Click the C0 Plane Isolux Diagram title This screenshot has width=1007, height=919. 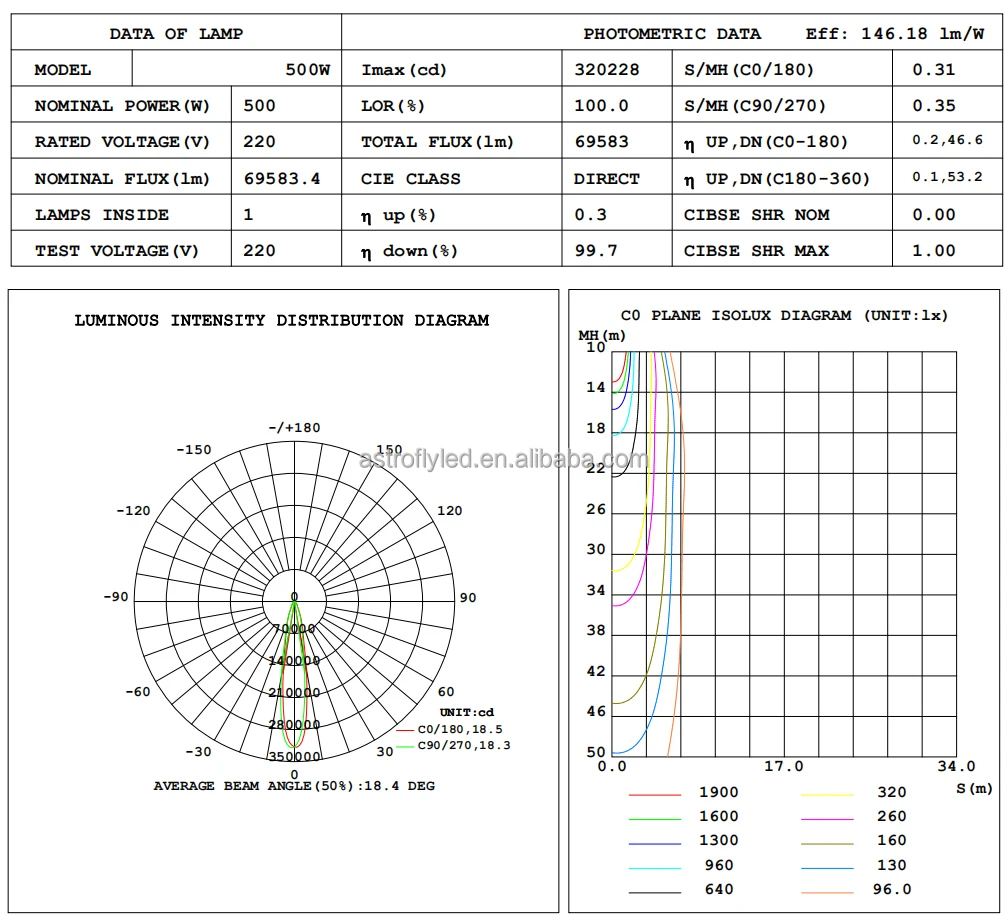coord(784,316)
